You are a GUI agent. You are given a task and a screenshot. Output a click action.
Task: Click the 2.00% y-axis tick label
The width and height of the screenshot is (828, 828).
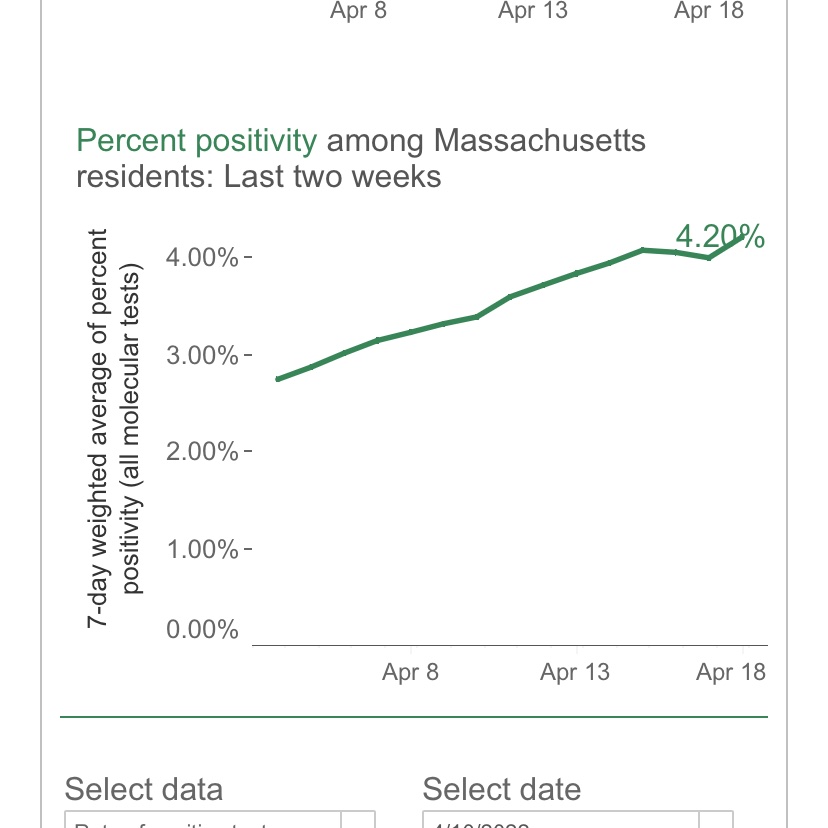[x=202, y=451]
